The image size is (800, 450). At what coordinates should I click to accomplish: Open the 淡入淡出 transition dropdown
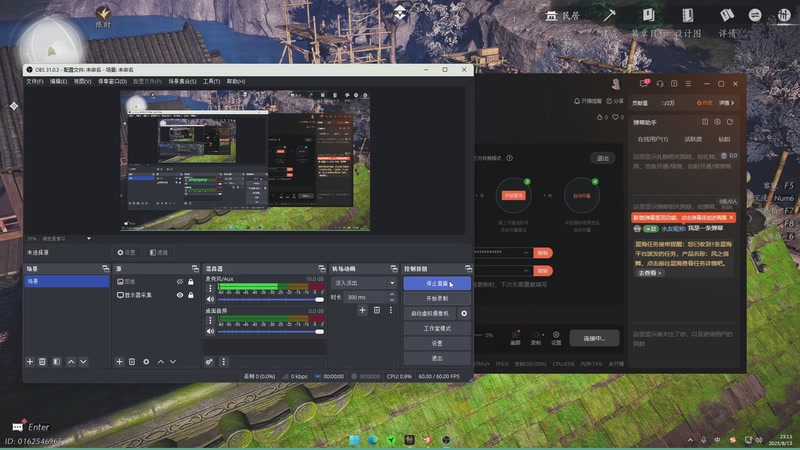click(x=364, y=283)
